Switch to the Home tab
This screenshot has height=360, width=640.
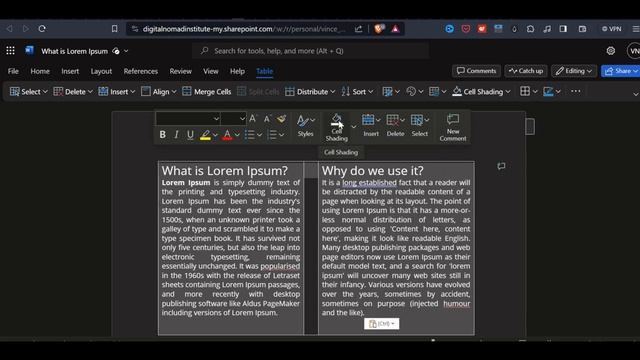click(40, 71)
